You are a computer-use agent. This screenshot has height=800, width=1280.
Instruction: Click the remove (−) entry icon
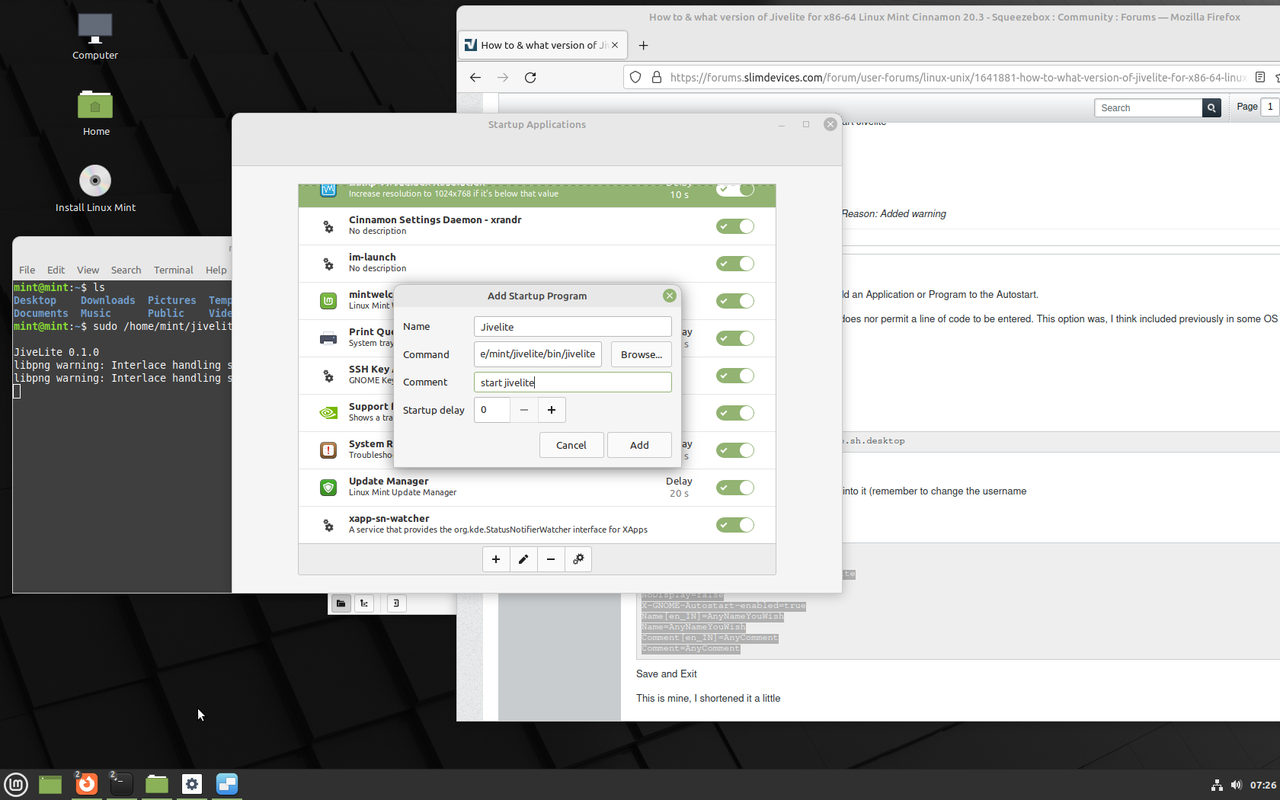click(x=551, y=560)
